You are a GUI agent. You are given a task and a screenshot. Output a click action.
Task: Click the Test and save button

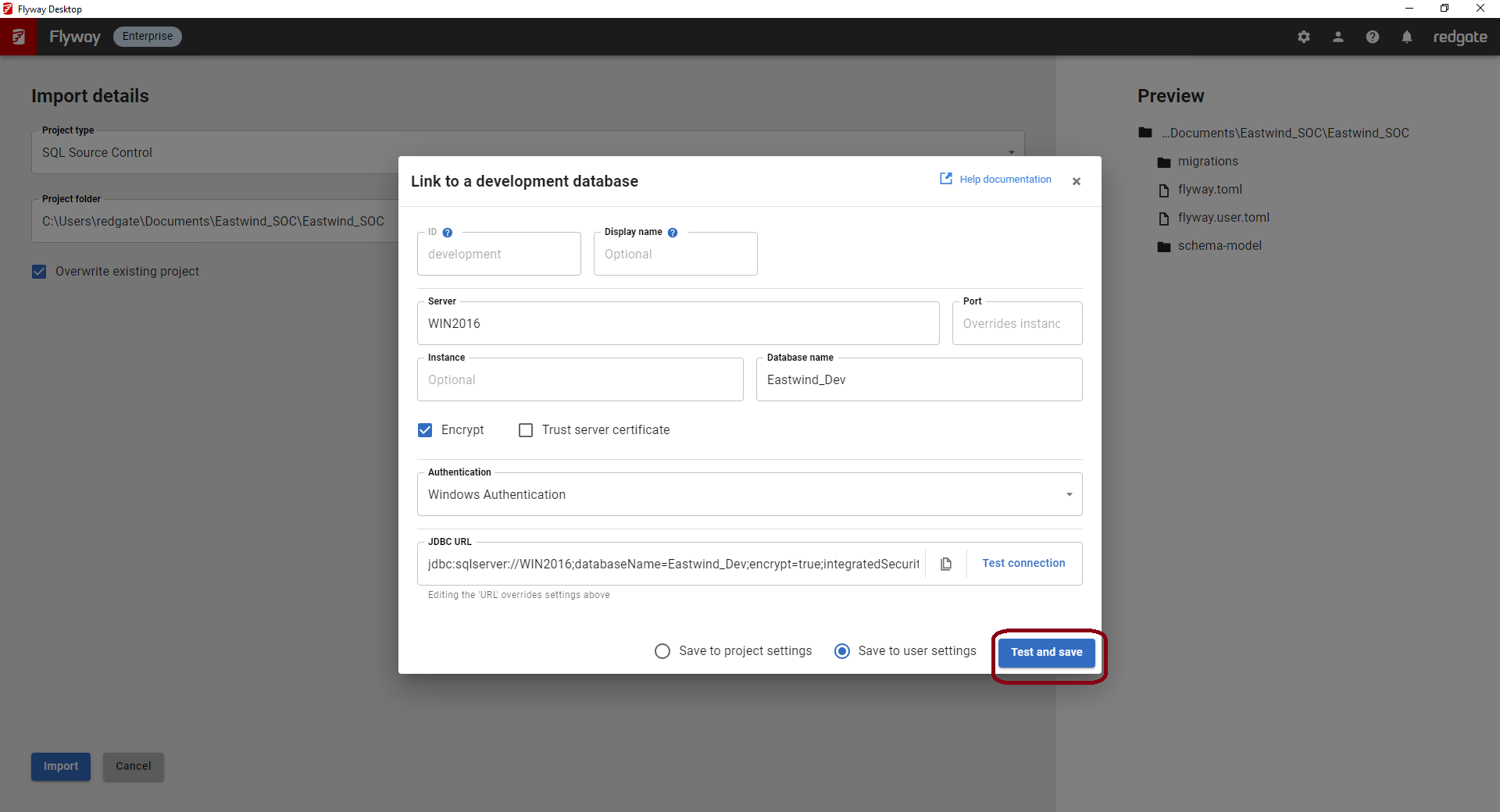tap(1046, 652)
